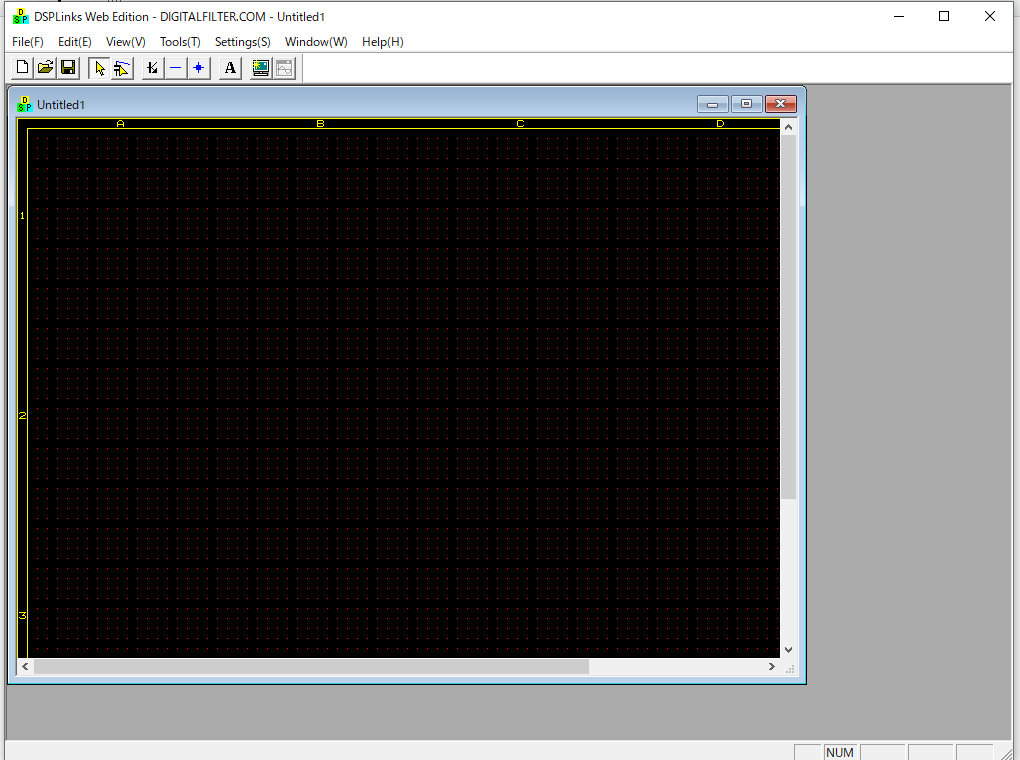Viewport: 1020px width, 760px height.
Task: Click the New document icon
Action: (x=23, y=68)
